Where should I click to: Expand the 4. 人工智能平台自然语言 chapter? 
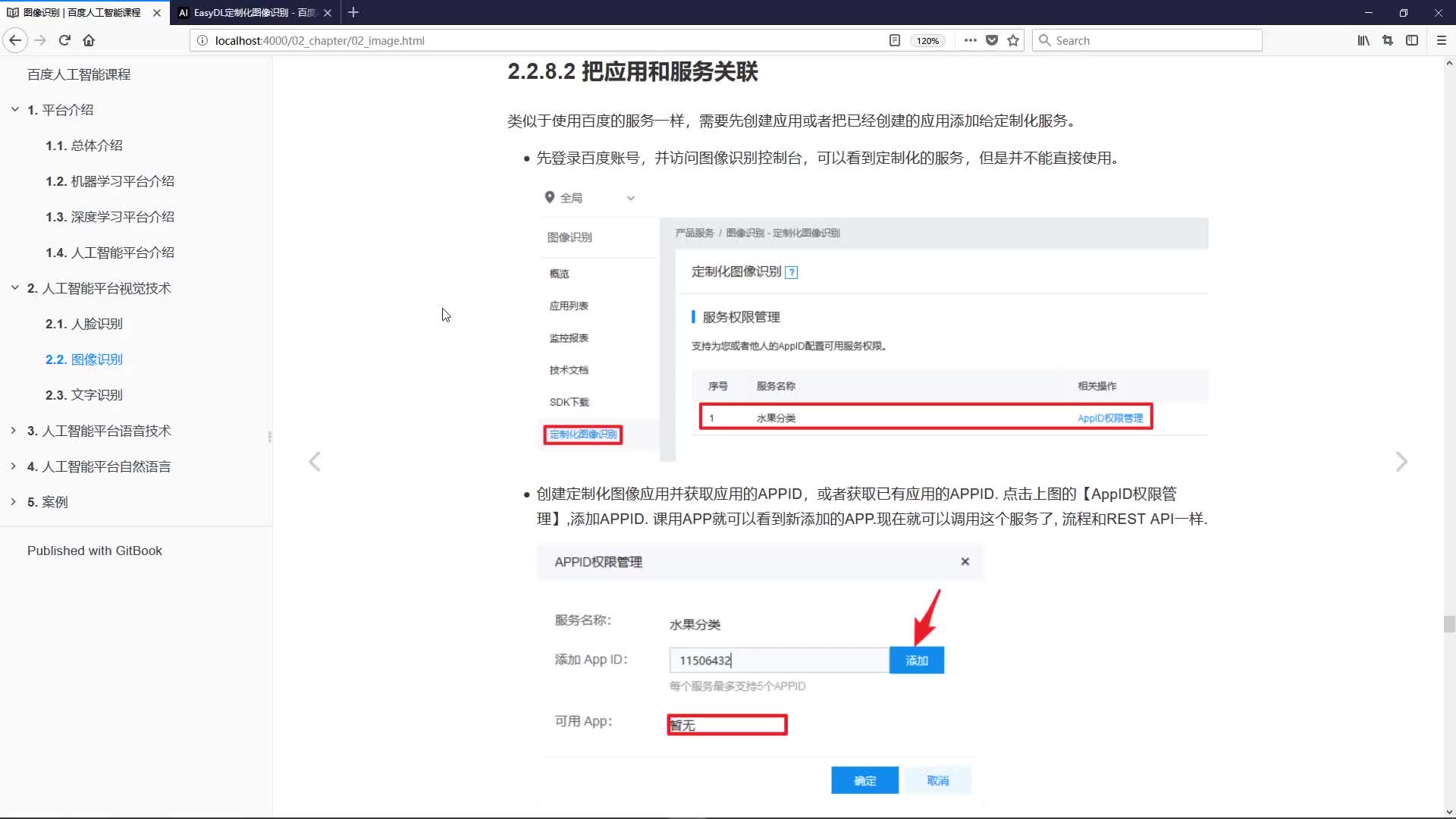click(14, 466)
